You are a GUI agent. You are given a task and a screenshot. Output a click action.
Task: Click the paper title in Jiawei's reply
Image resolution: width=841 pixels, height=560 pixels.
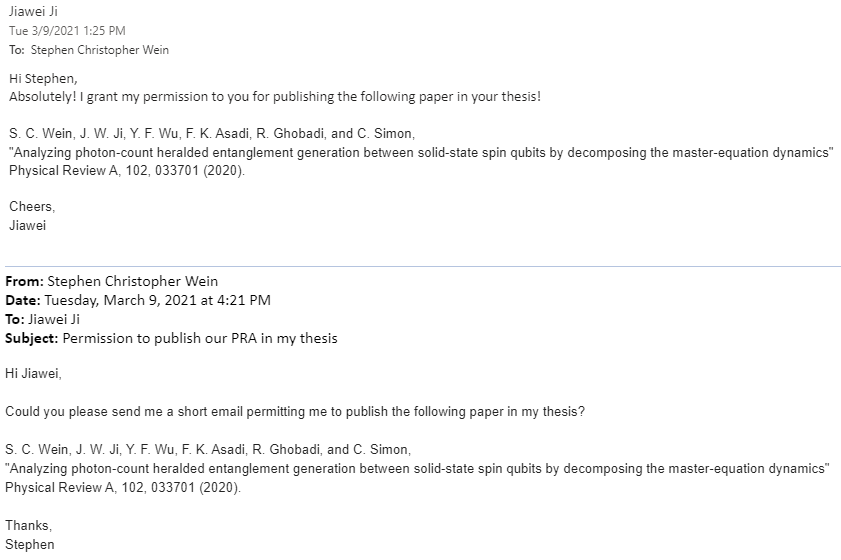coord(421,153)
